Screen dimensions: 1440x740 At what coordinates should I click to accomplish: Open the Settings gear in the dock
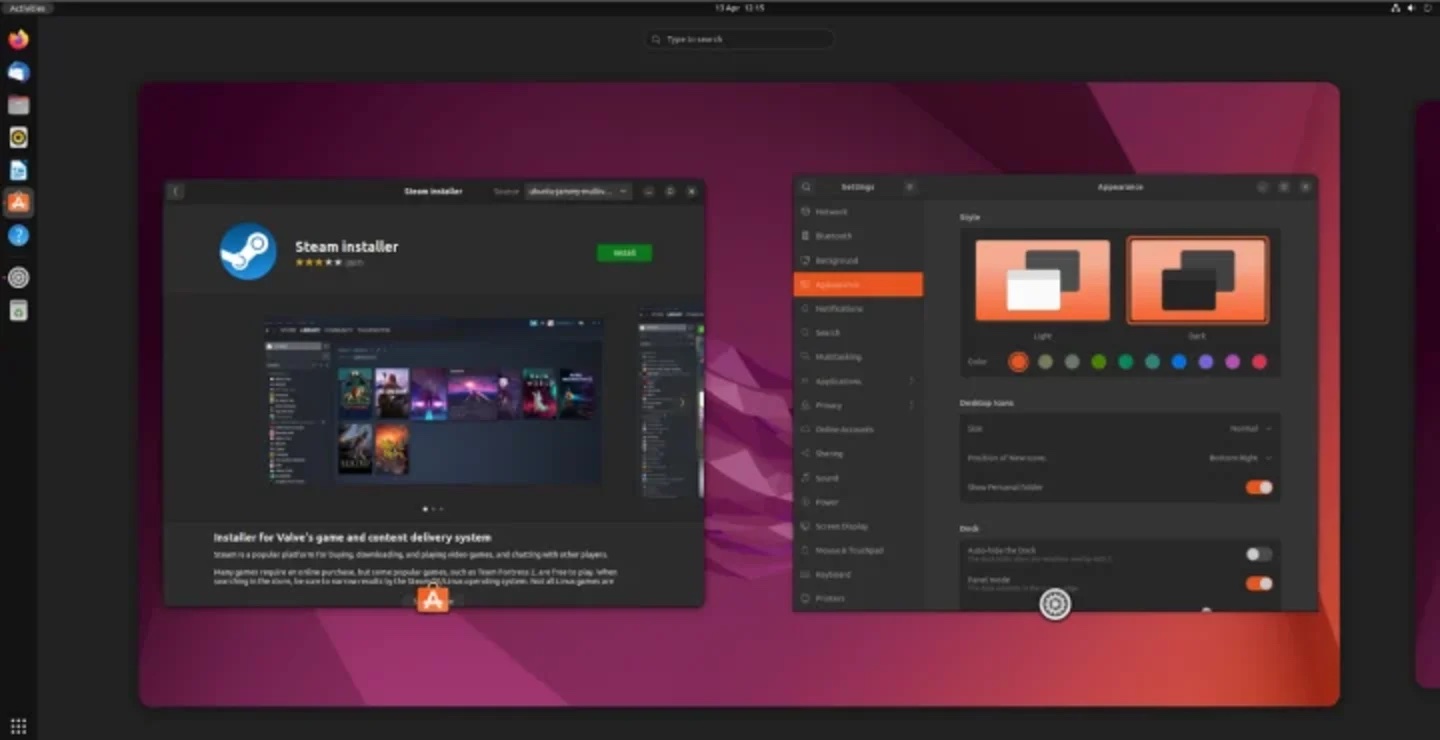(18, 278)
